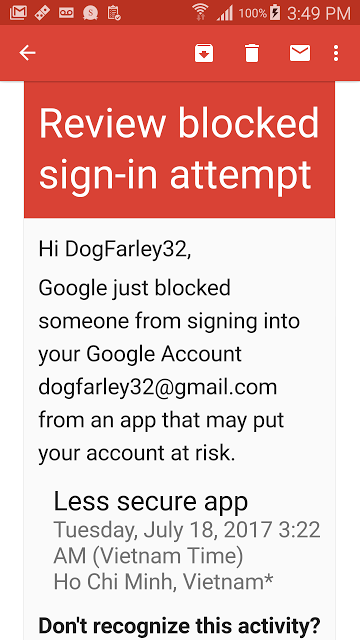Viewport: 360px width, 640px height.
Task: Tap the 'Hi DogFarley32,' greeting line
Action: (115, 250)
